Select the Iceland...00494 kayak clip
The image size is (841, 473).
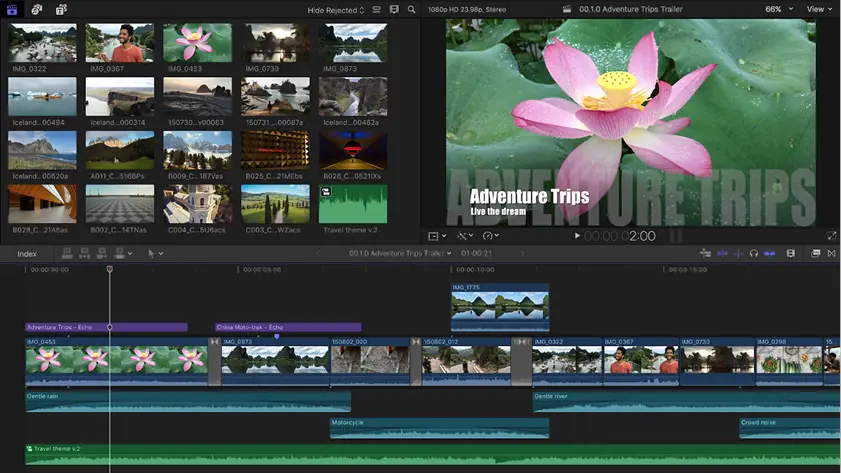42,97
